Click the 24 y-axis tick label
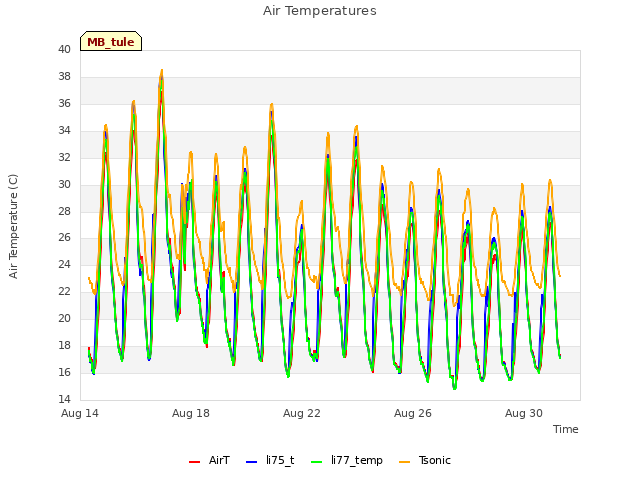 (64, 264)
